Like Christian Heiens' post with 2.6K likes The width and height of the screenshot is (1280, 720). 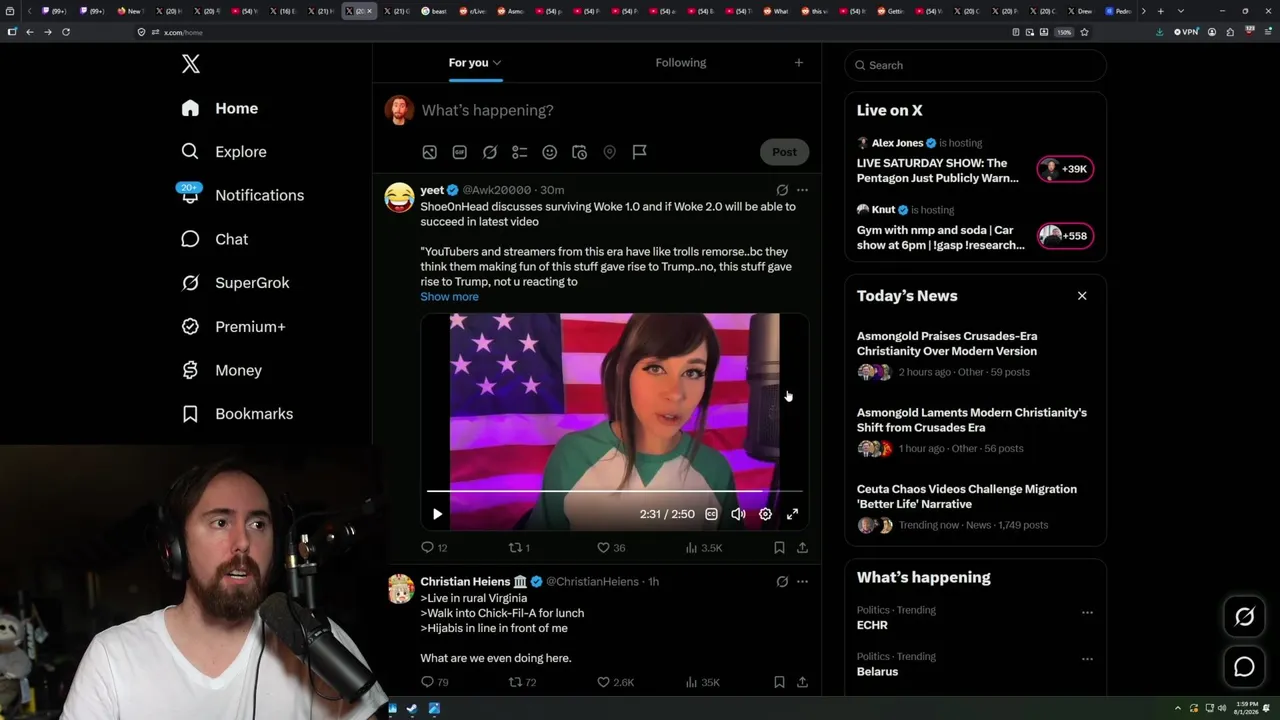(x=615, y=682)
